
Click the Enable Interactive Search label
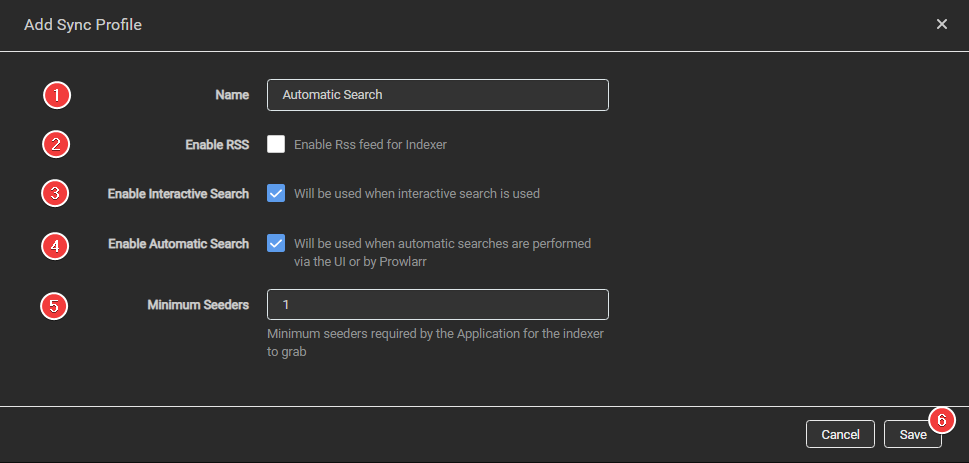point(178,193)
